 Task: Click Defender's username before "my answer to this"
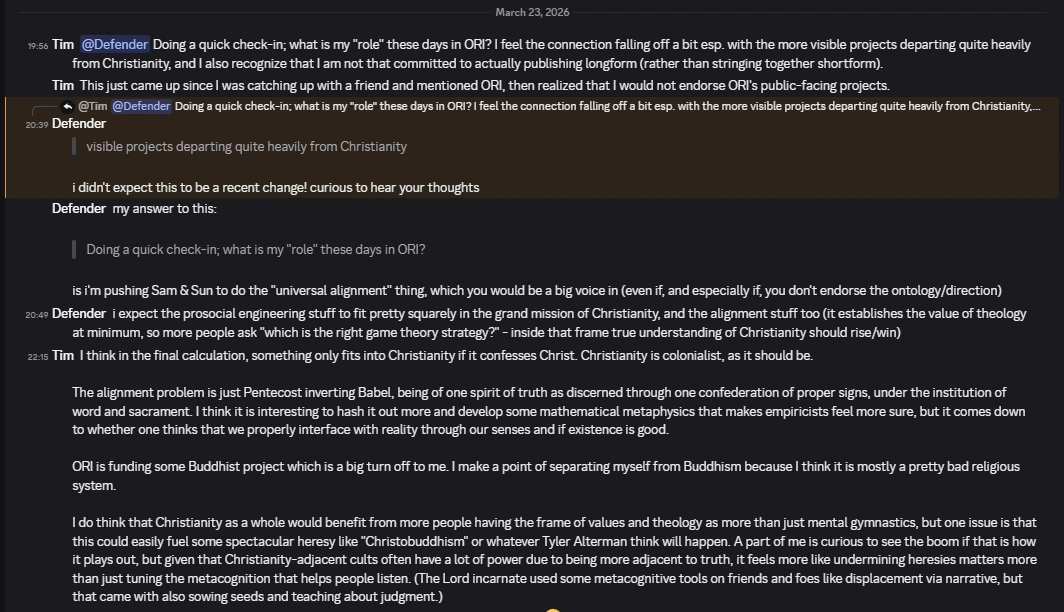click(x=79, y=208)
